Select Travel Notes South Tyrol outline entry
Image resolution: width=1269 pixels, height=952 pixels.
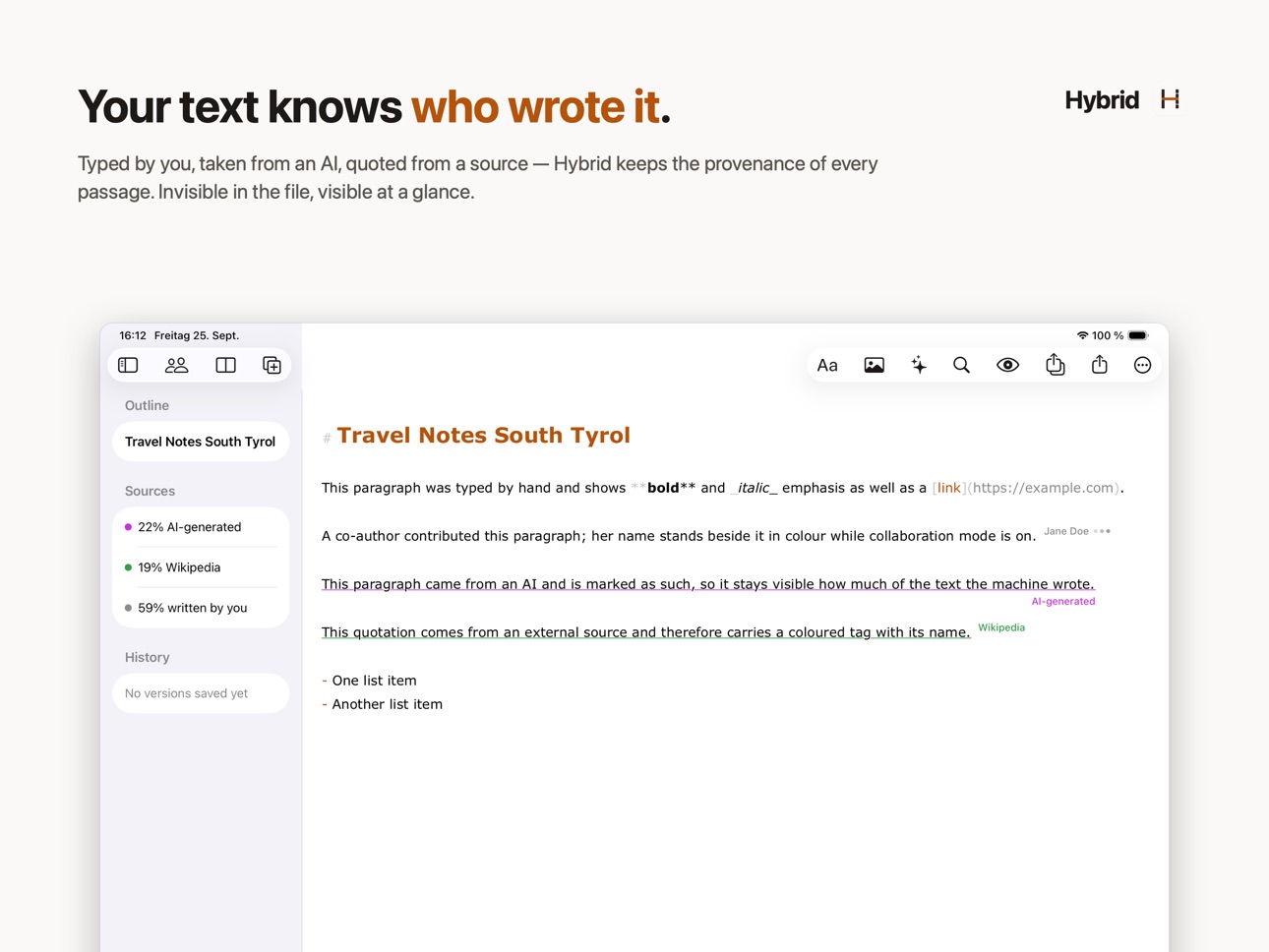click(201, 442)
